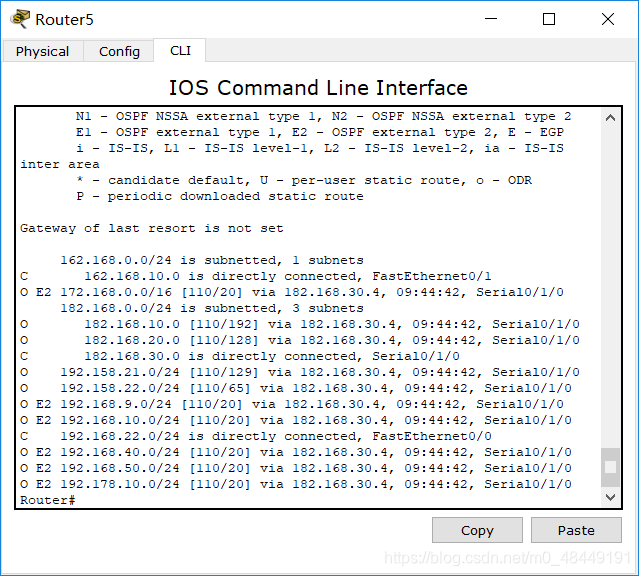Click the 192.158.22.0/24 route entry
Screen dimensions: 639x576
coord(296,388)
